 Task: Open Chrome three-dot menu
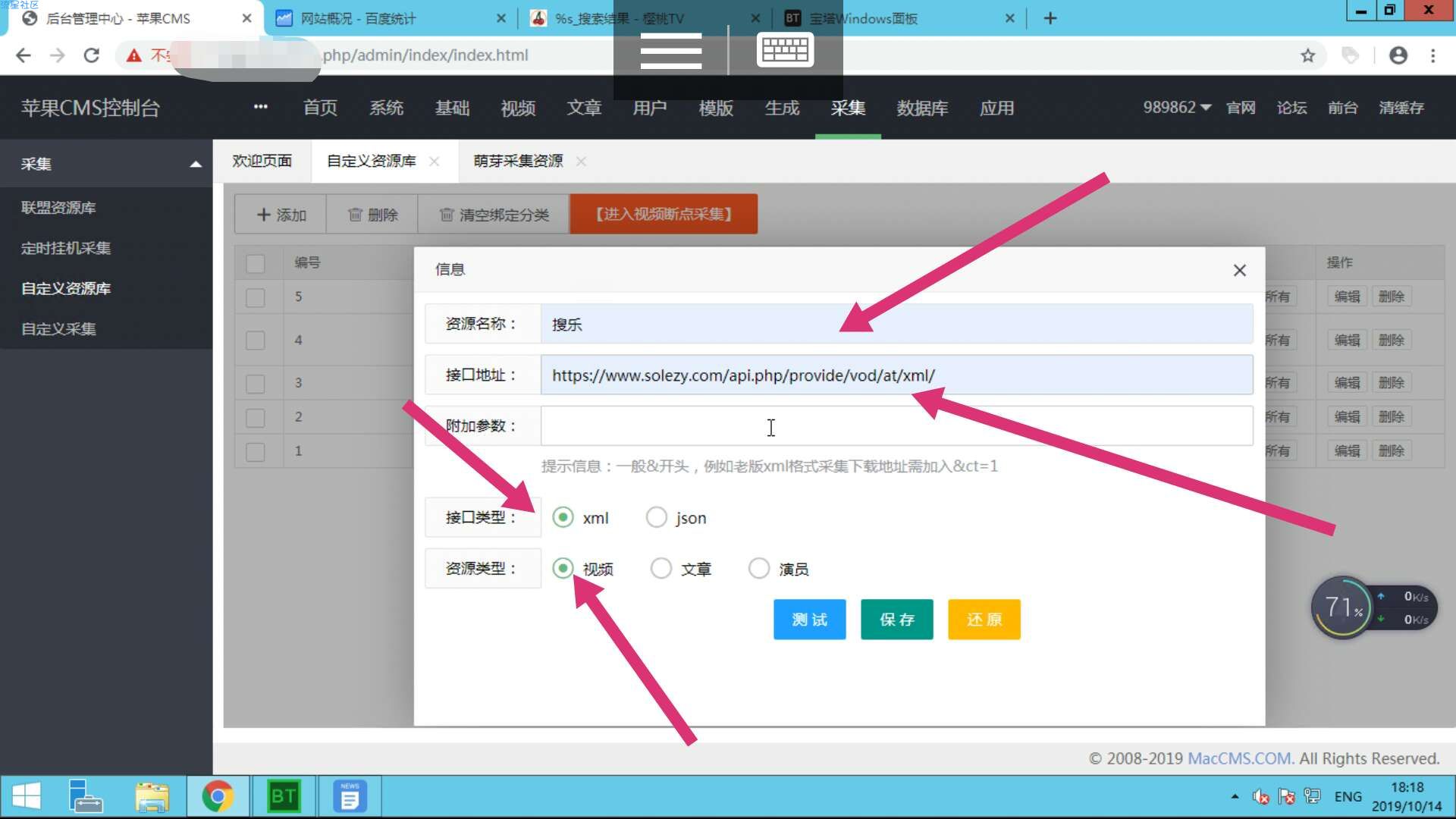click(1432, 55)
